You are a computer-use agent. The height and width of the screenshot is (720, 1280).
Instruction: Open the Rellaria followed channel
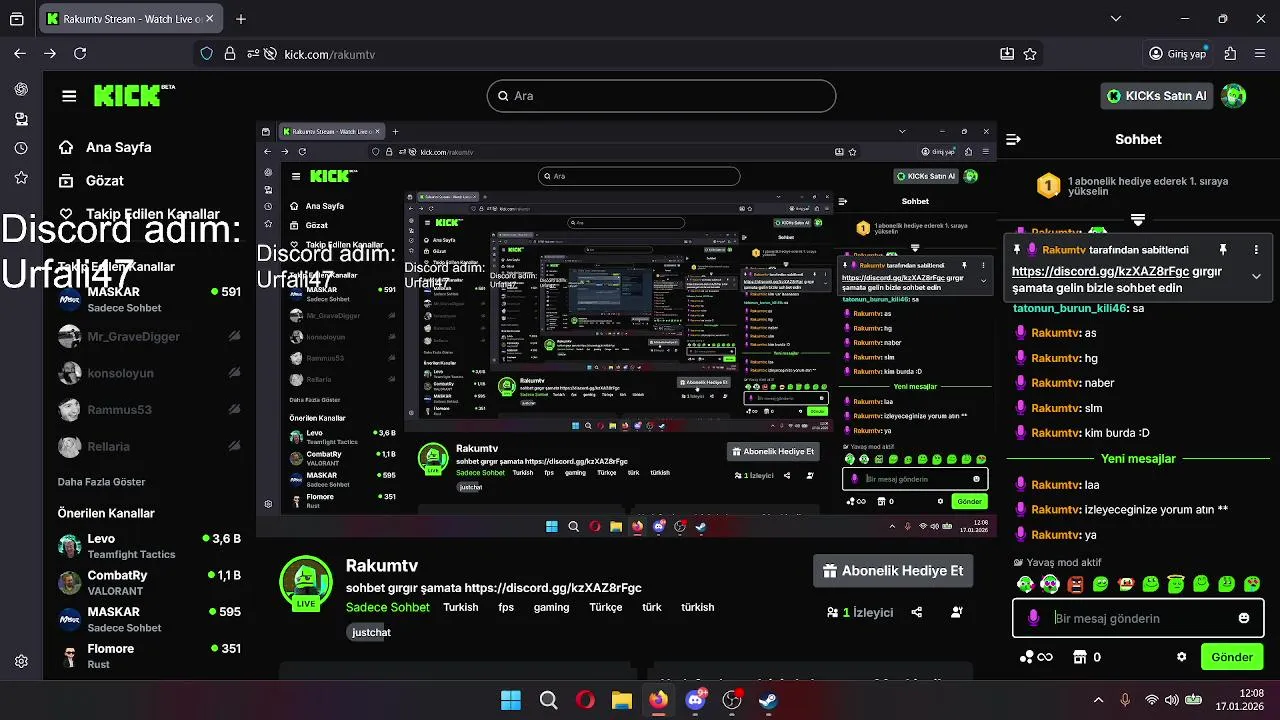point(149,446)
